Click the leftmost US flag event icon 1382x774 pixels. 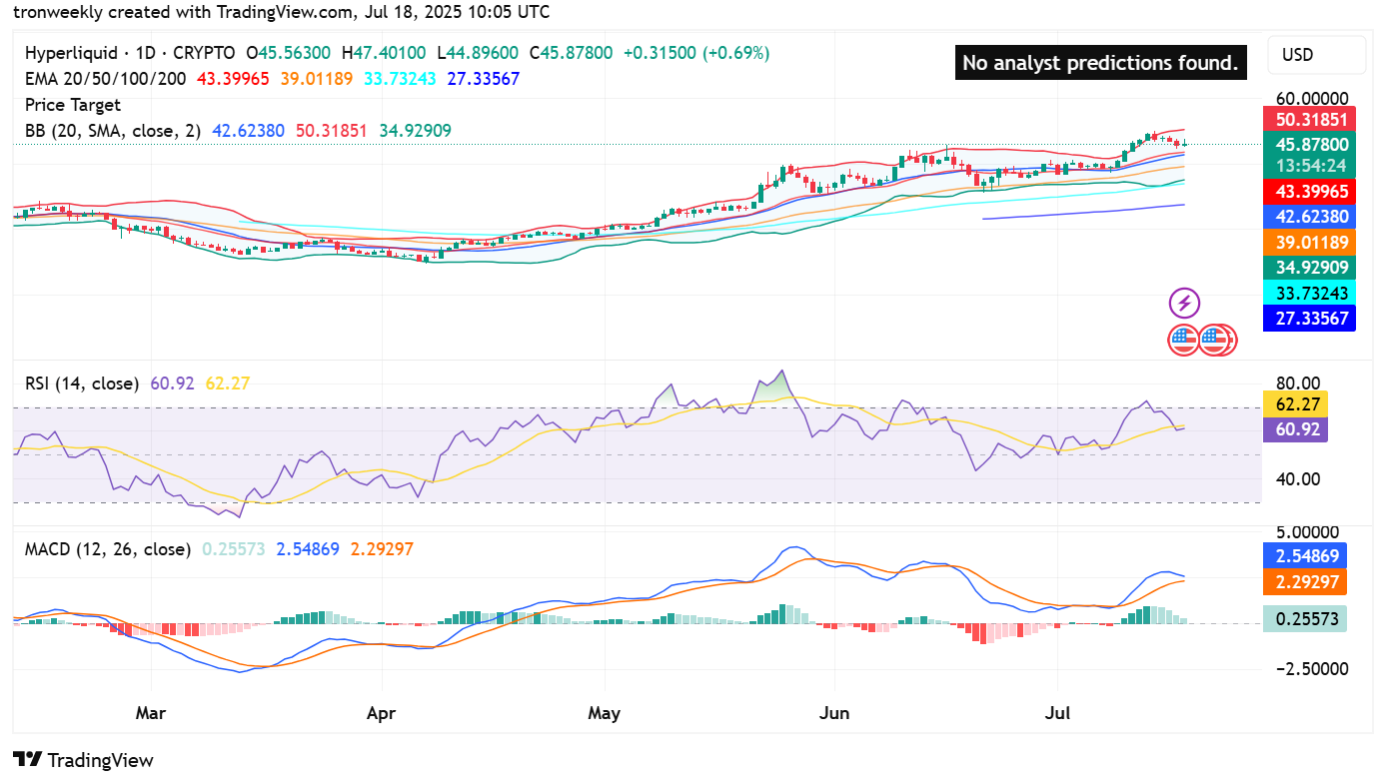tap(1183, 340)
